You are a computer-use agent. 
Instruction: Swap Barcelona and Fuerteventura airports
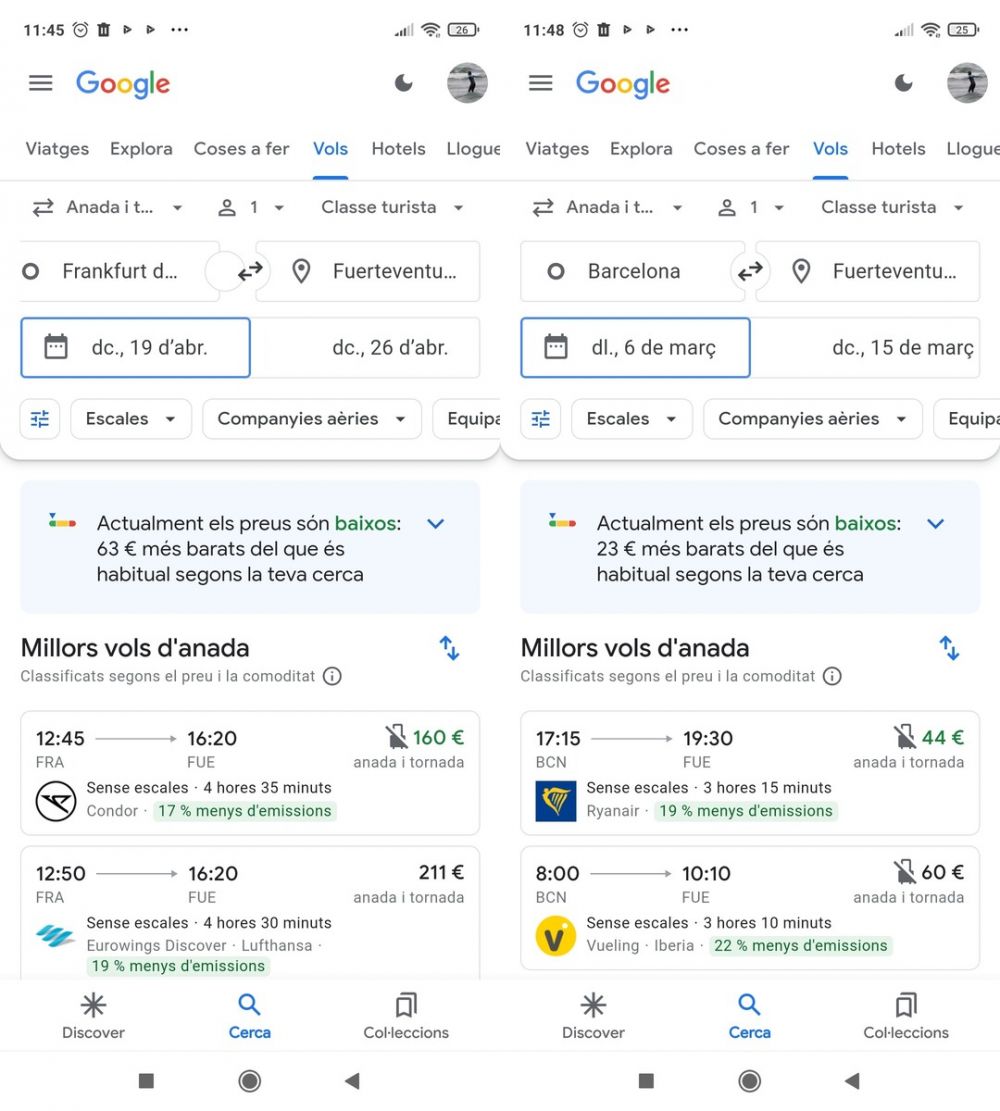pos(750,271)
